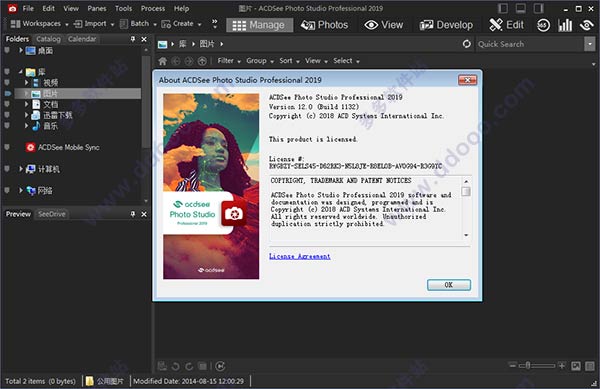Select the Folders pane tab
600x389 pixels.
point(17,39)
